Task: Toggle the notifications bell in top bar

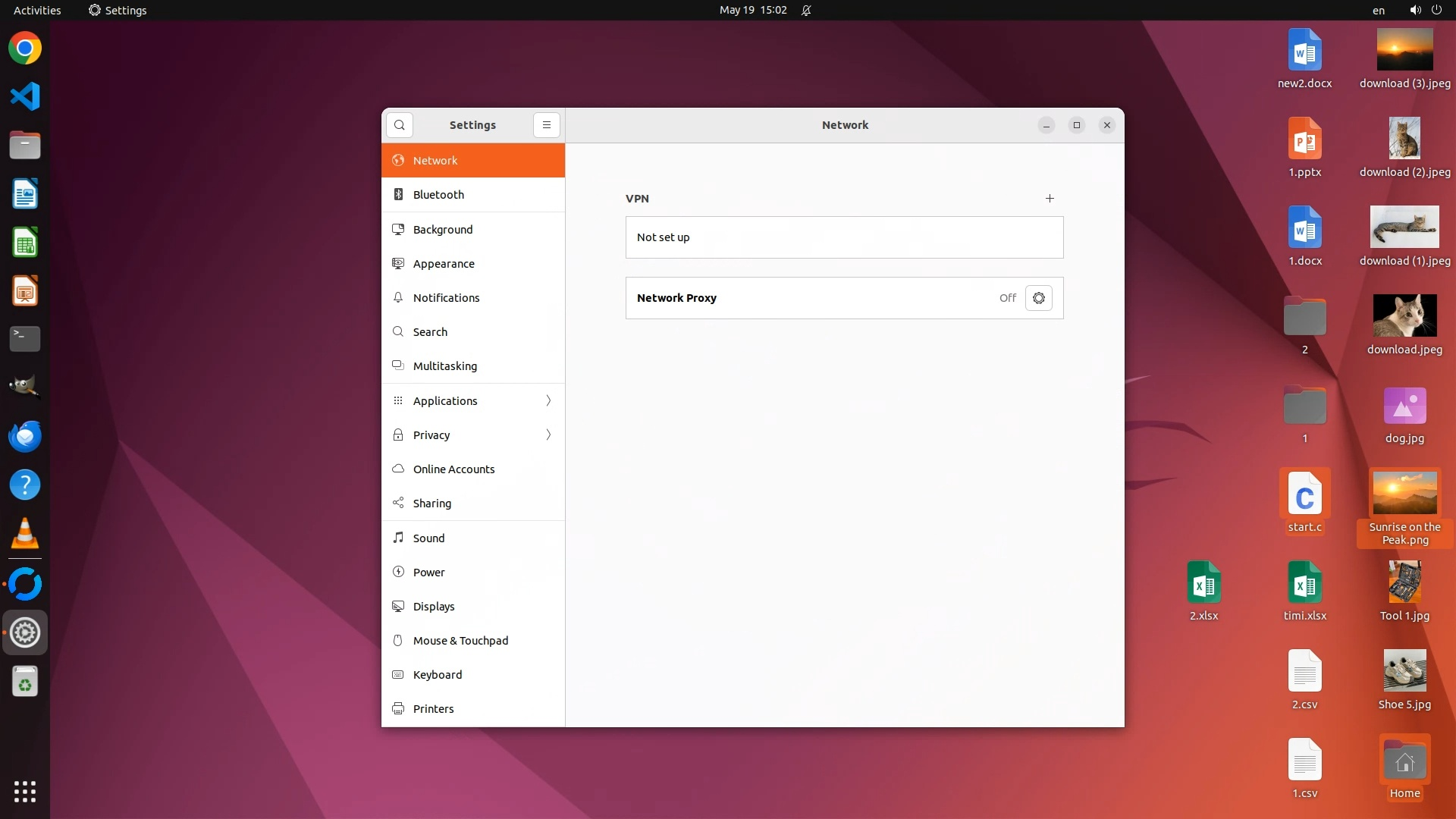Action: [806, 11]
